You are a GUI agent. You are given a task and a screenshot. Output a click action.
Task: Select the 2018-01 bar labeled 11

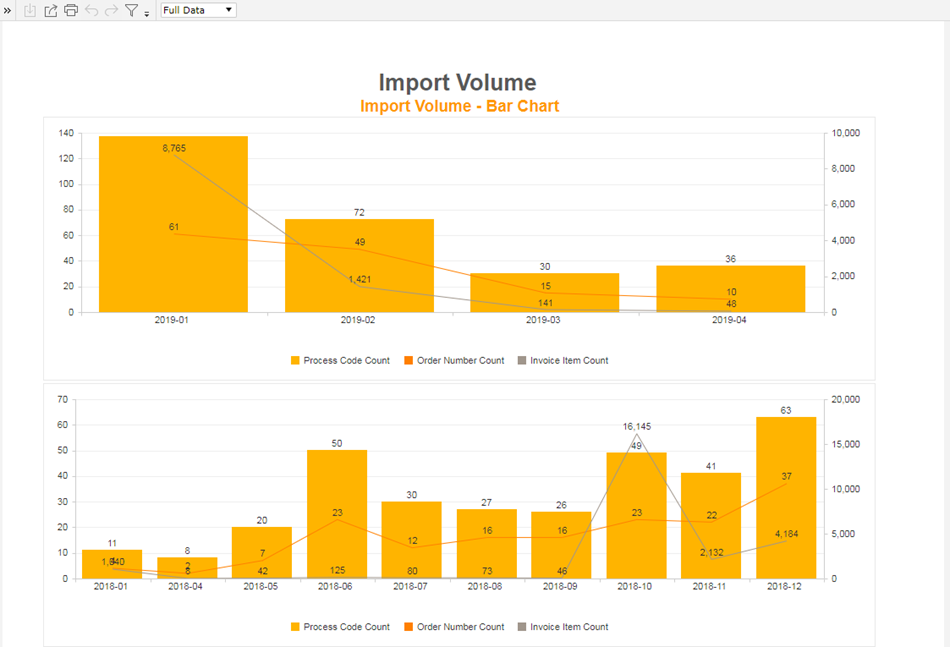click(112, 564)
